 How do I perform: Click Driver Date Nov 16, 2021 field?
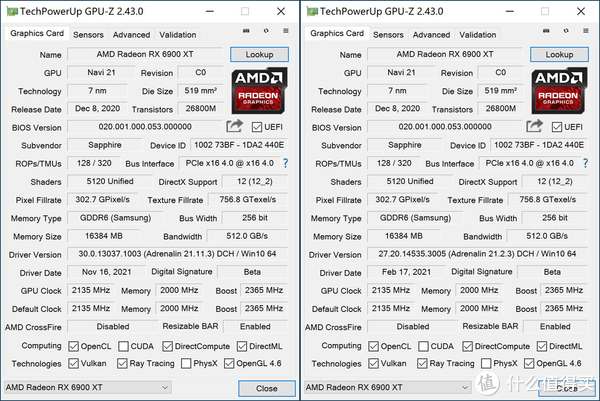pos(106,272)
